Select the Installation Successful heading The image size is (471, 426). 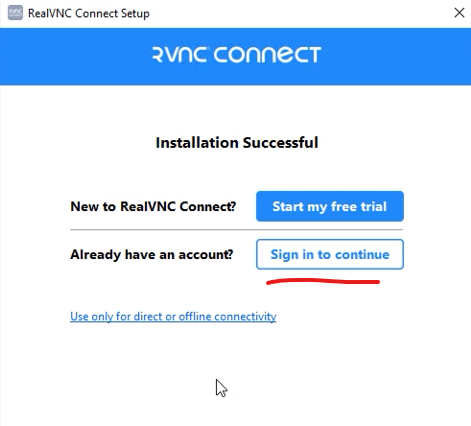pos(237,143)
